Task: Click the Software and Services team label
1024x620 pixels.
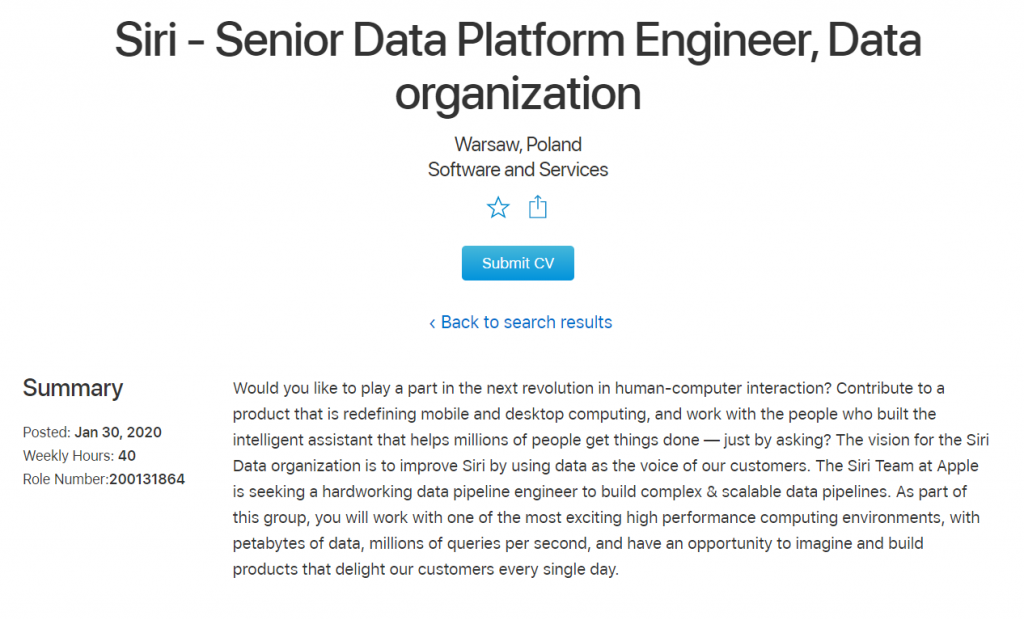Action: pos(518,170)
